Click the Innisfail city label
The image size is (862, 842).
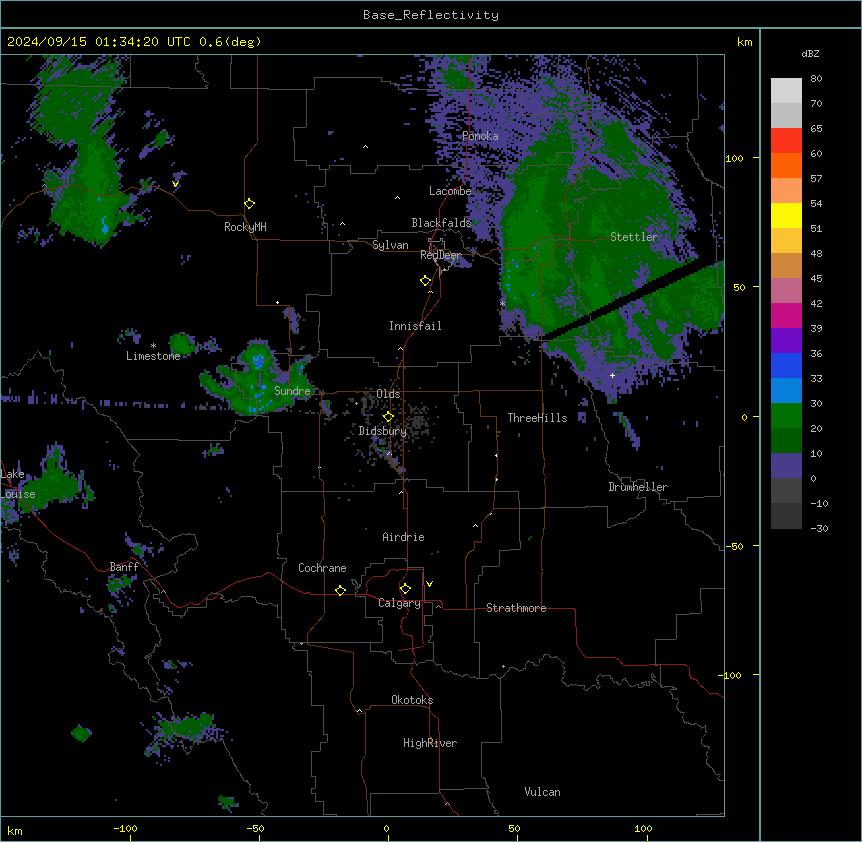[415, 326]
